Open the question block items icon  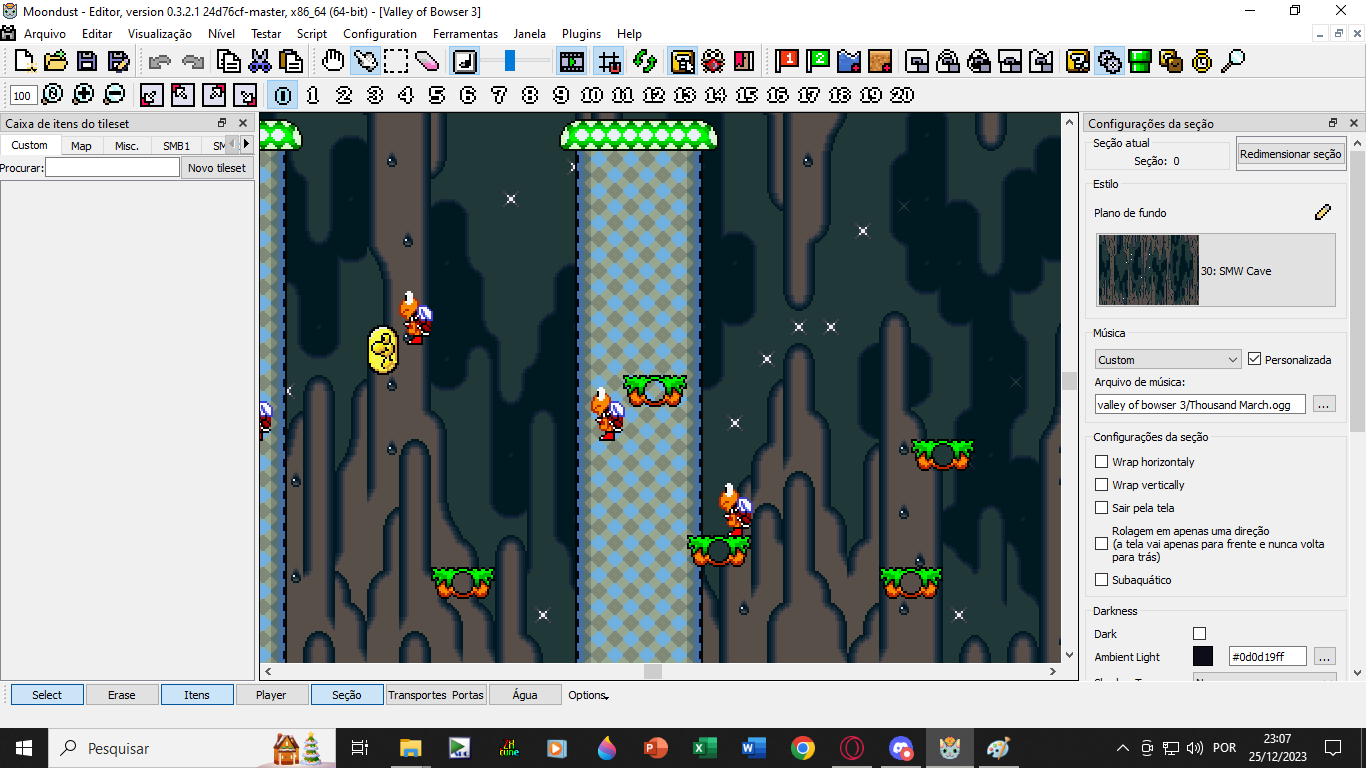(x=1078, y=61)
